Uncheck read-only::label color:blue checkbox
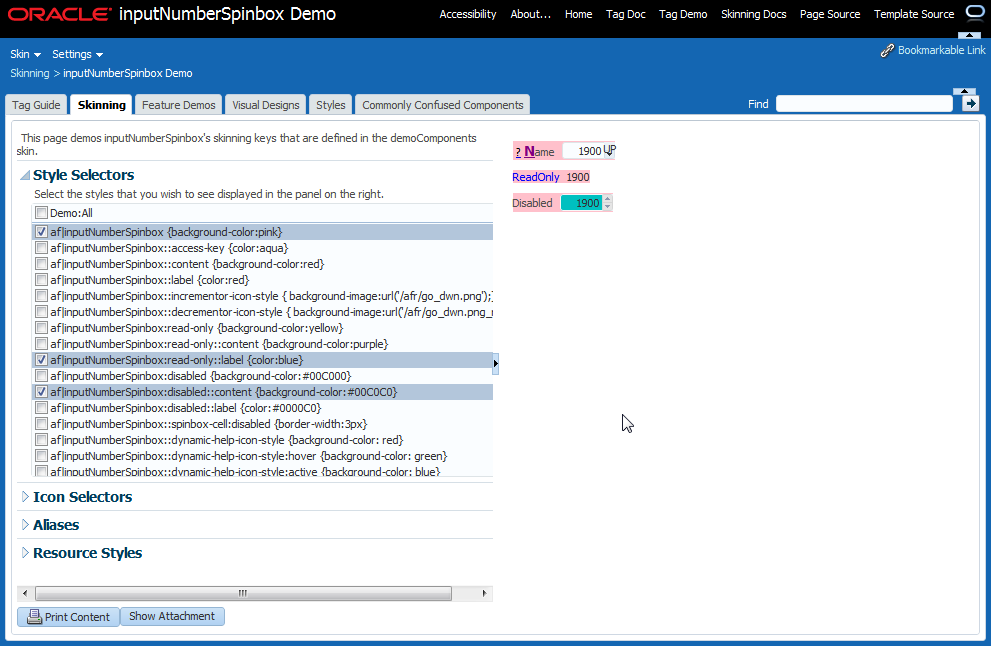Viewport: 991px width, 646px height. pos(41,360)
